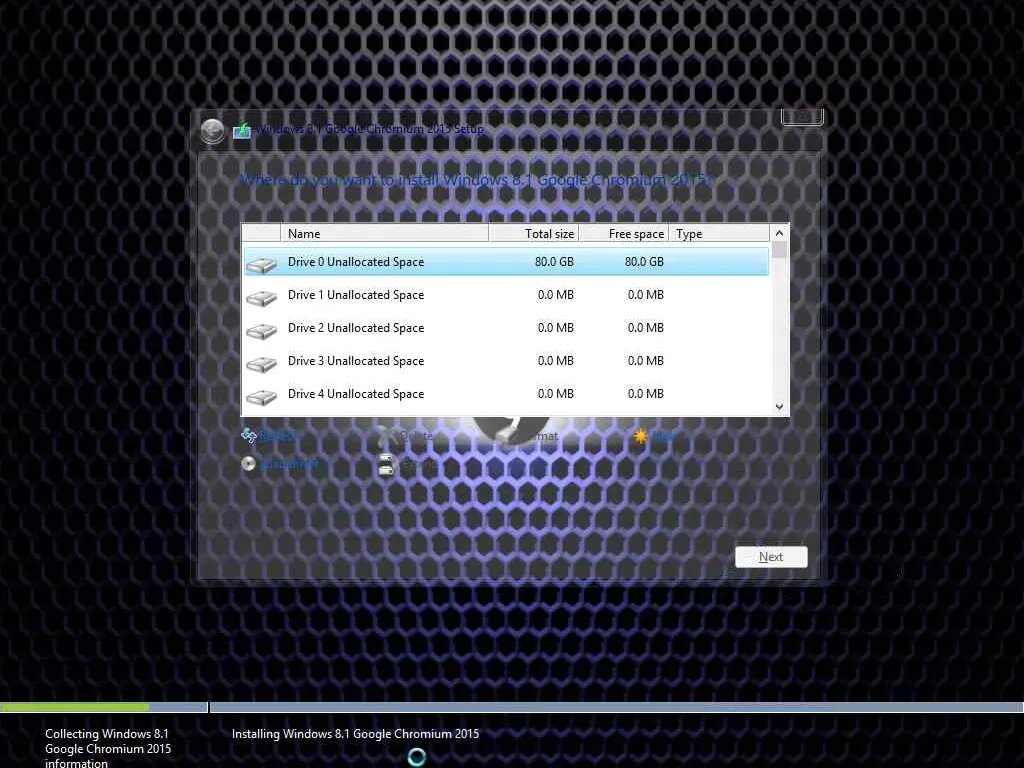Select Drive 0 Unallocated Space row
This screenshot has height=768, width=1024.
[x=506, y=262]
